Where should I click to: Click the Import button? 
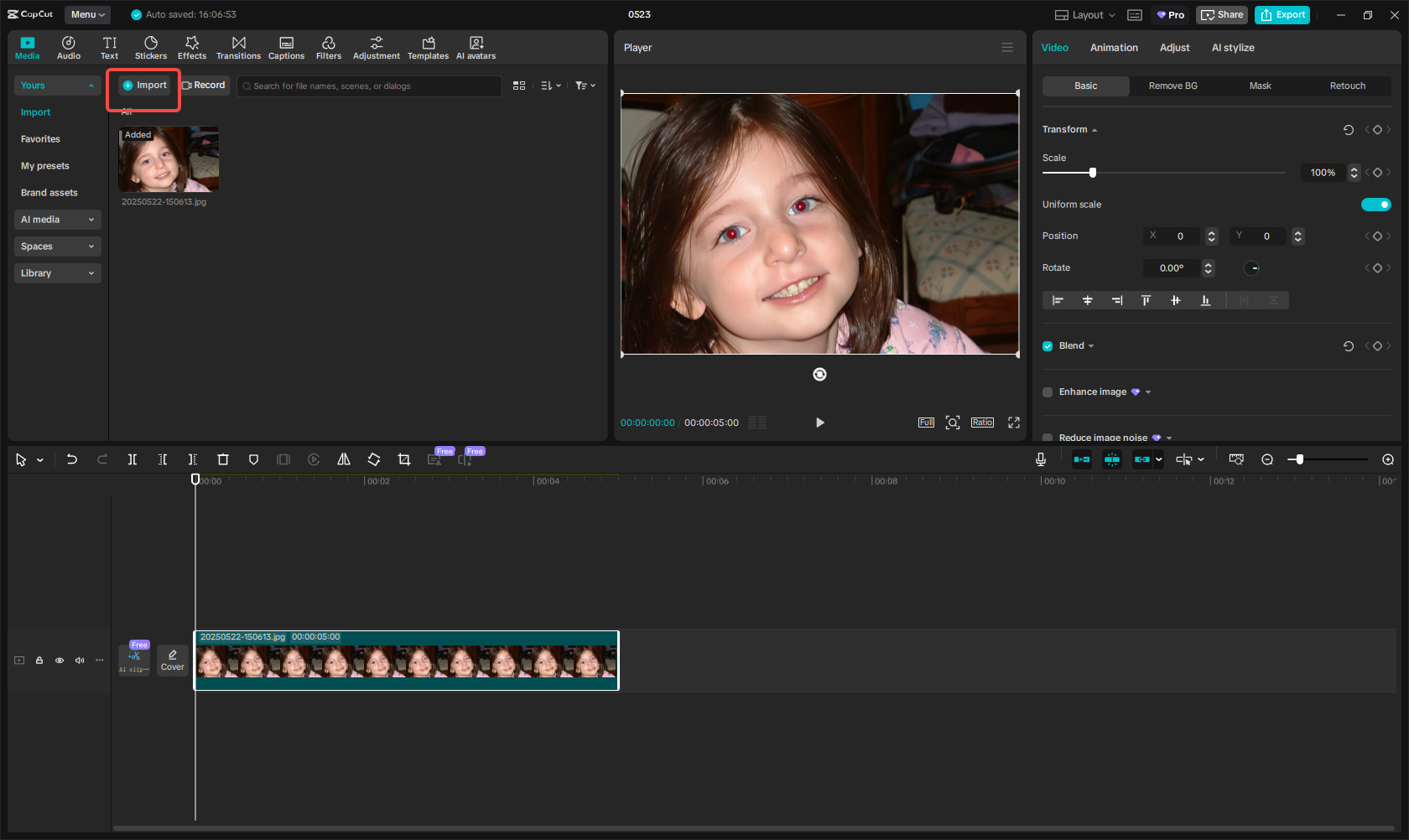[143, 85]
